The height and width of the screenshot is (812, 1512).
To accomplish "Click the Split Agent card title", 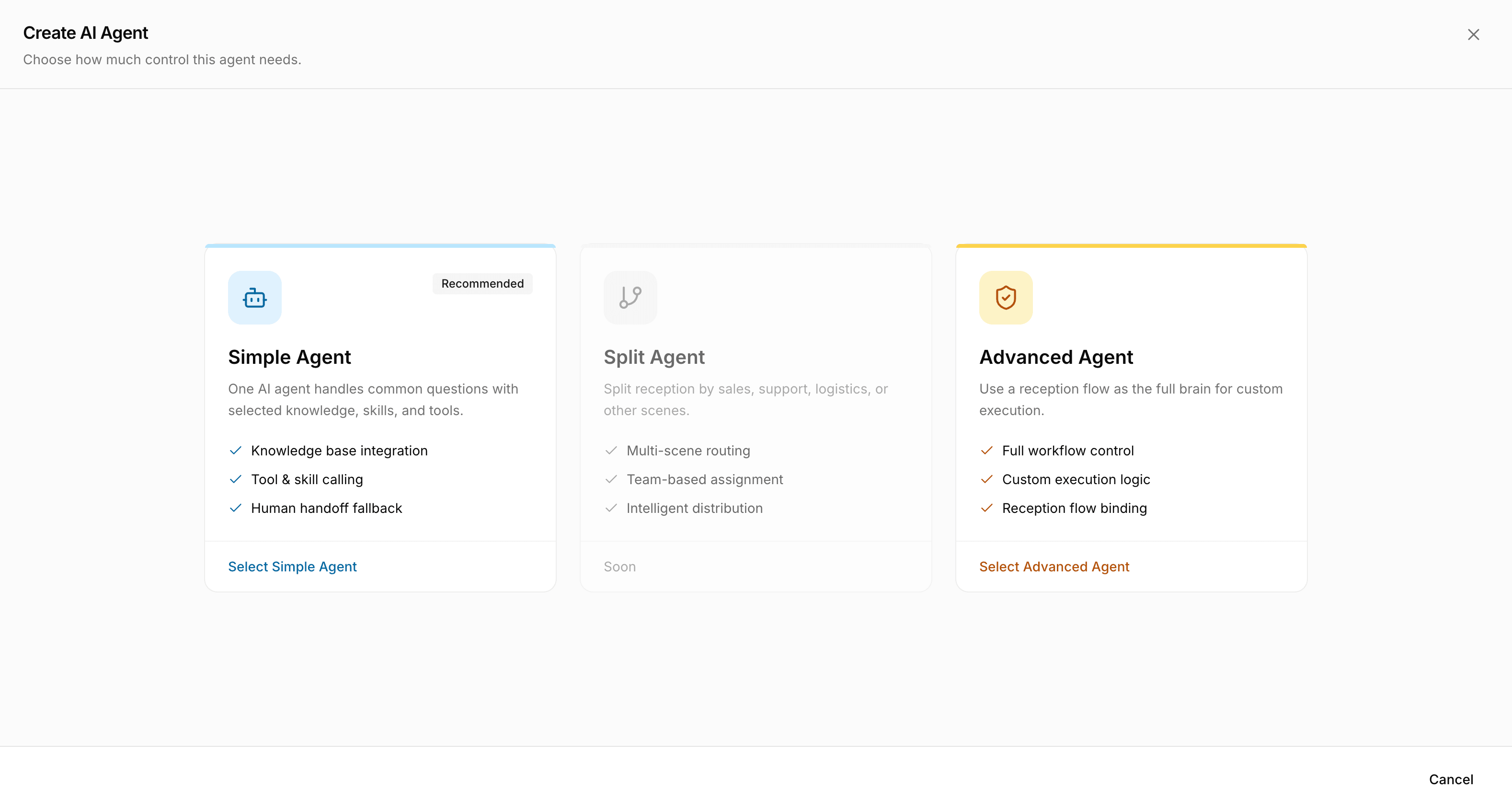I will coord(654,357).
